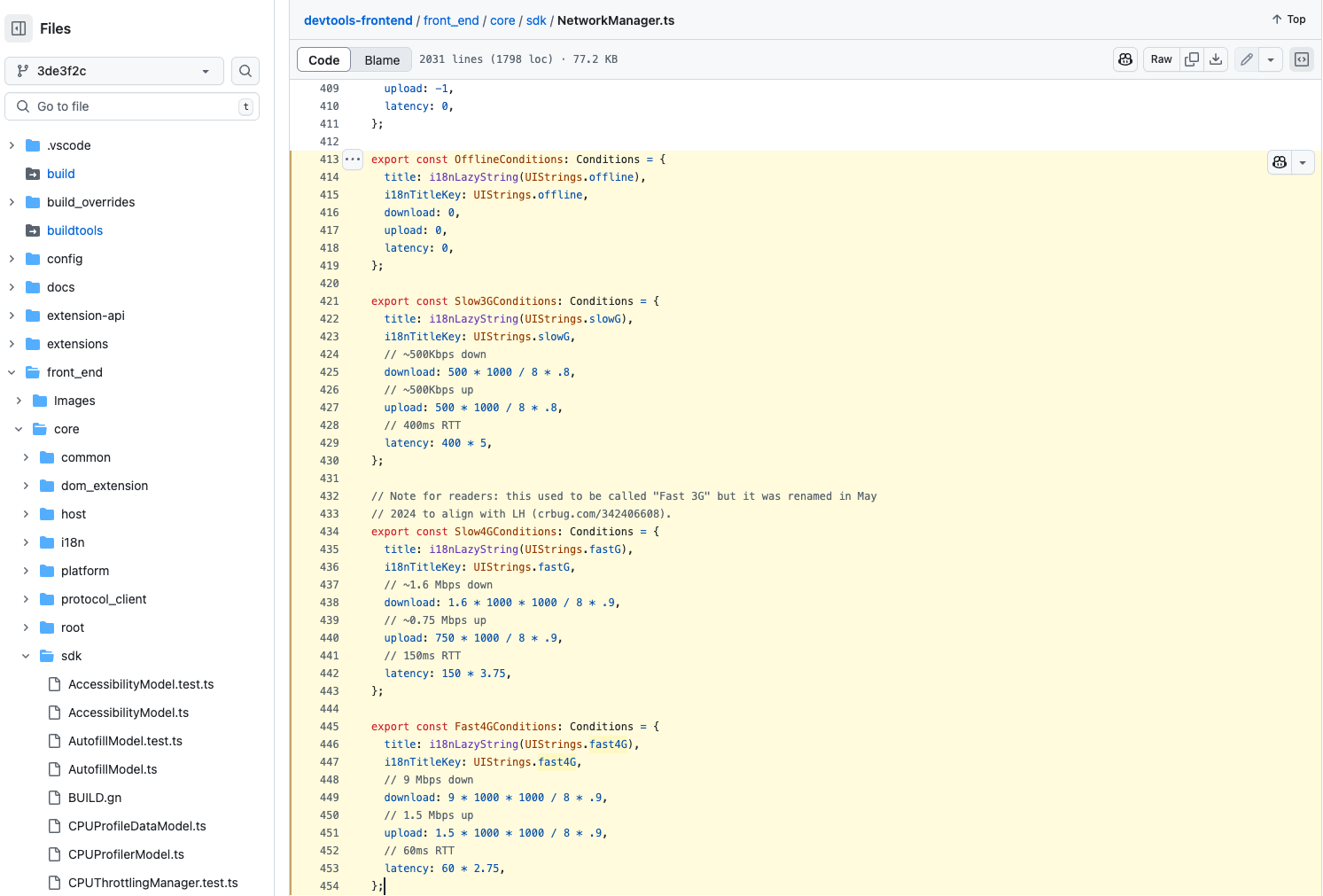Click the AccessibilityModel.test.ts file icon

(54, 684)
